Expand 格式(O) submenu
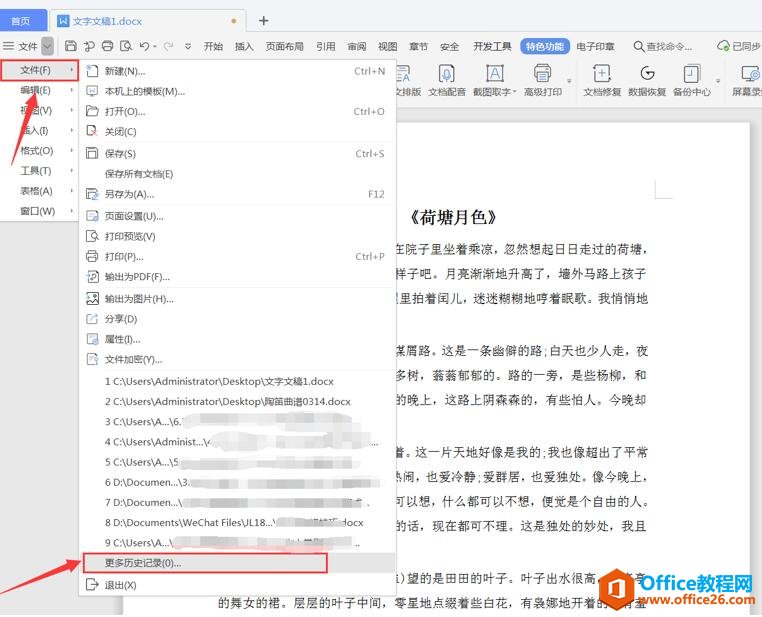Screen dimensions: 762x617 point(39,151)
